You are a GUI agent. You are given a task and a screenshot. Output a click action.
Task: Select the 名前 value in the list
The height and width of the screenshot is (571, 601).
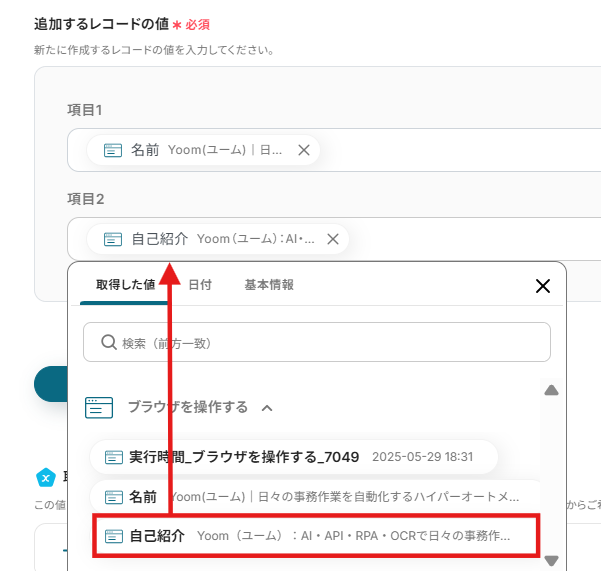tap(315, 497)
